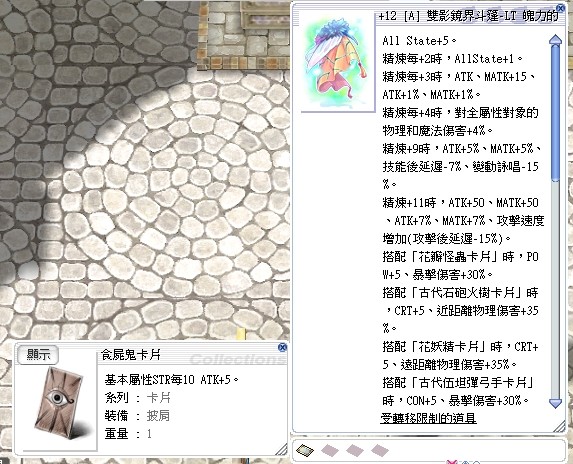Screen dimensions: 573x464
Task: Click the line '技能後延遲-7%、變動詠唱-15'
Action: pos(460,167)
